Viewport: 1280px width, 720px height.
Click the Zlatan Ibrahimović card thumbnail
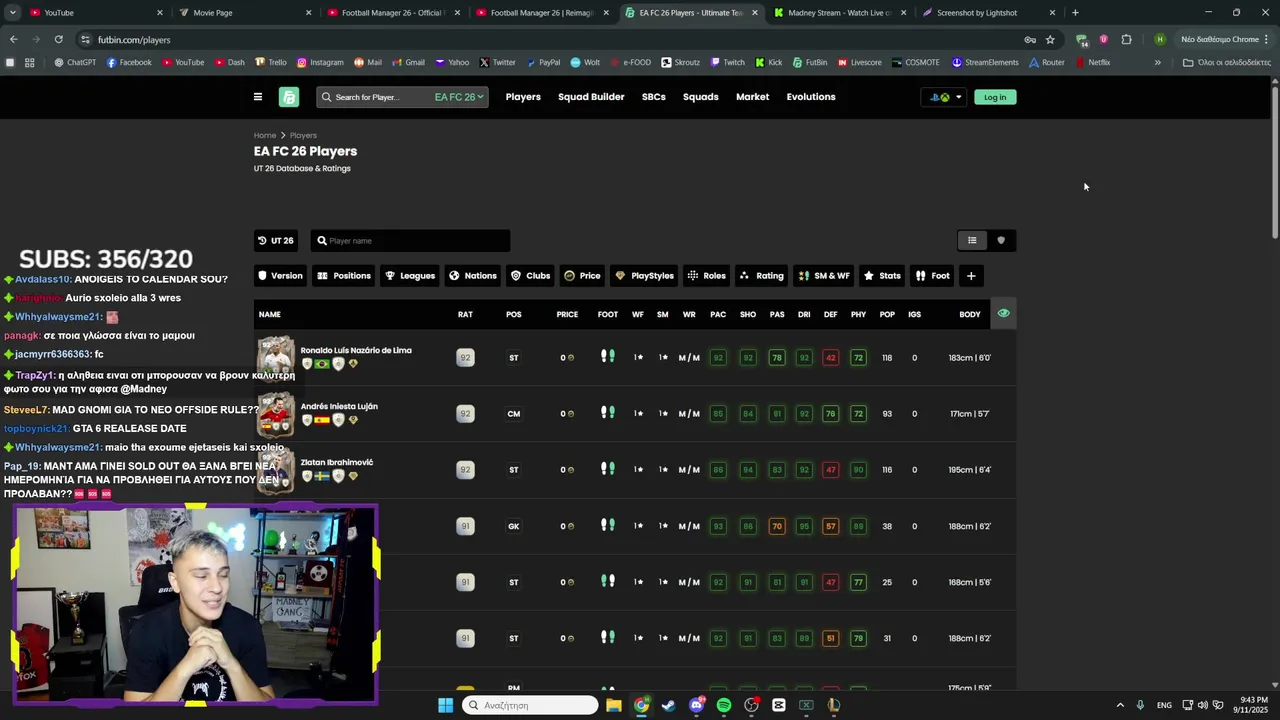276,470
